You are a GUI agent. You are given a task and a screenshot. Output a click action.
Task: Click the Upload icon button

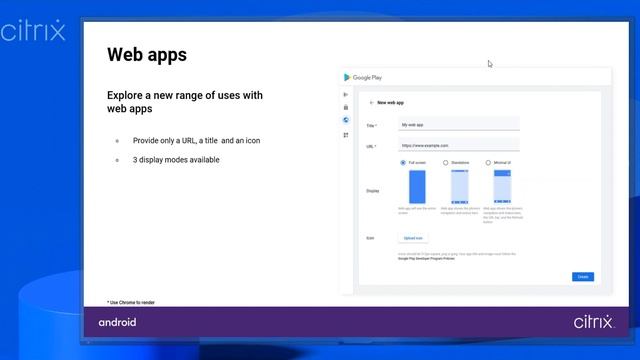pyautogui.click(x=413, y=238)
